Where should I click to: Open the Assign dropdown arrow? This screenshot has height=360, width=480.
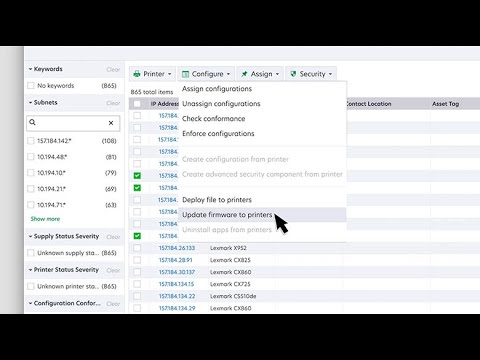click(277, 74)
